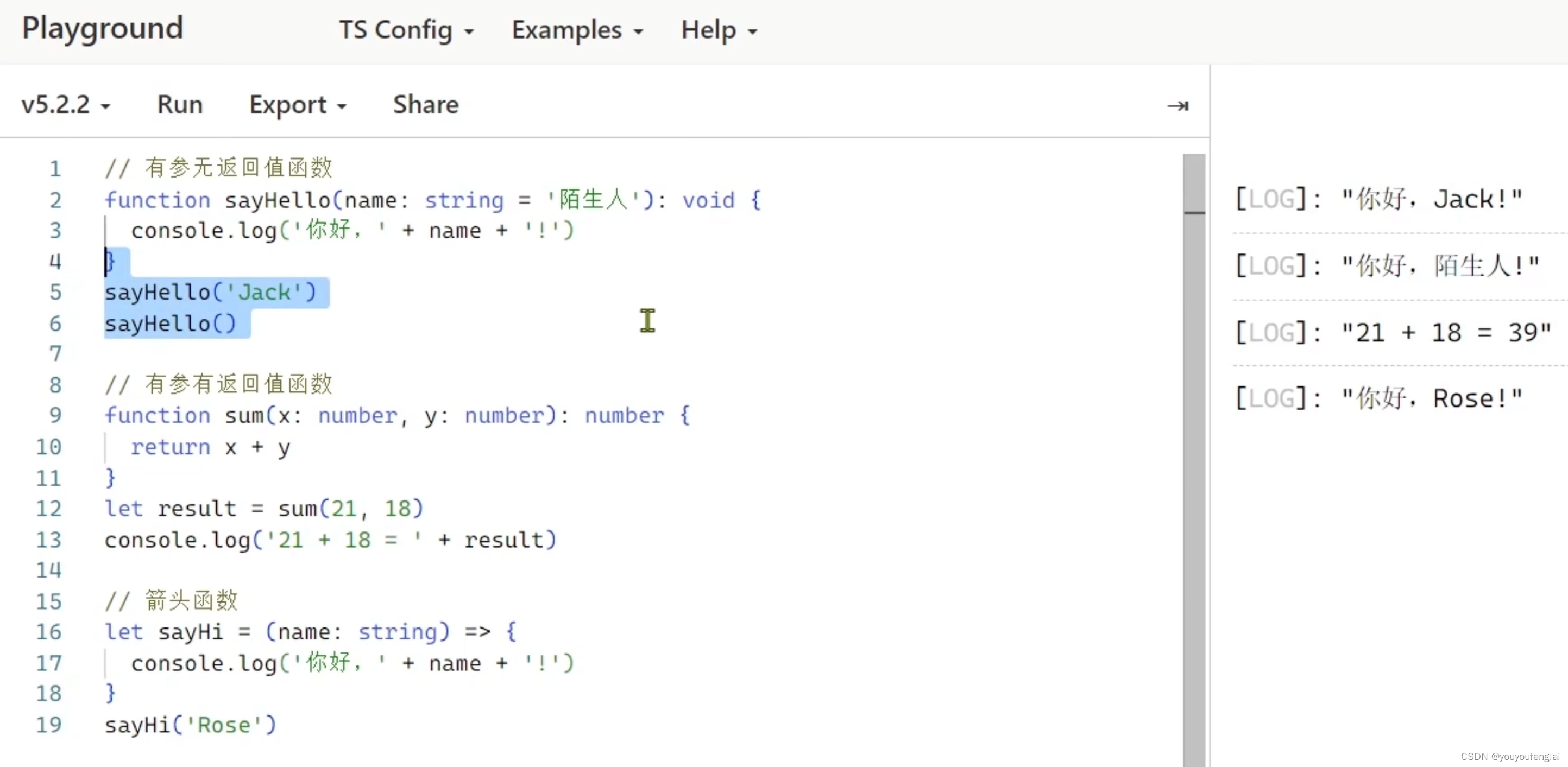Click line 6 sayHello empty call
Screen dimensions: 1568x767
coord(170,323)
